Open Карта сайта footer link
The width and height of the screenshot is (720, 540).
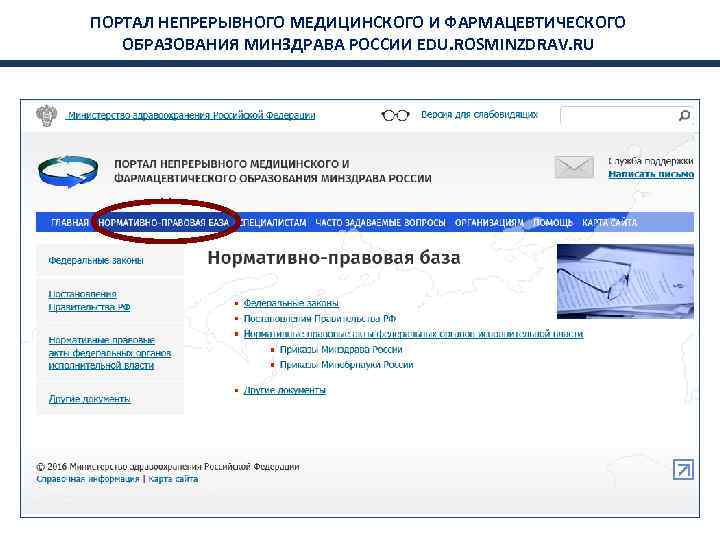[x=173, y=479]
